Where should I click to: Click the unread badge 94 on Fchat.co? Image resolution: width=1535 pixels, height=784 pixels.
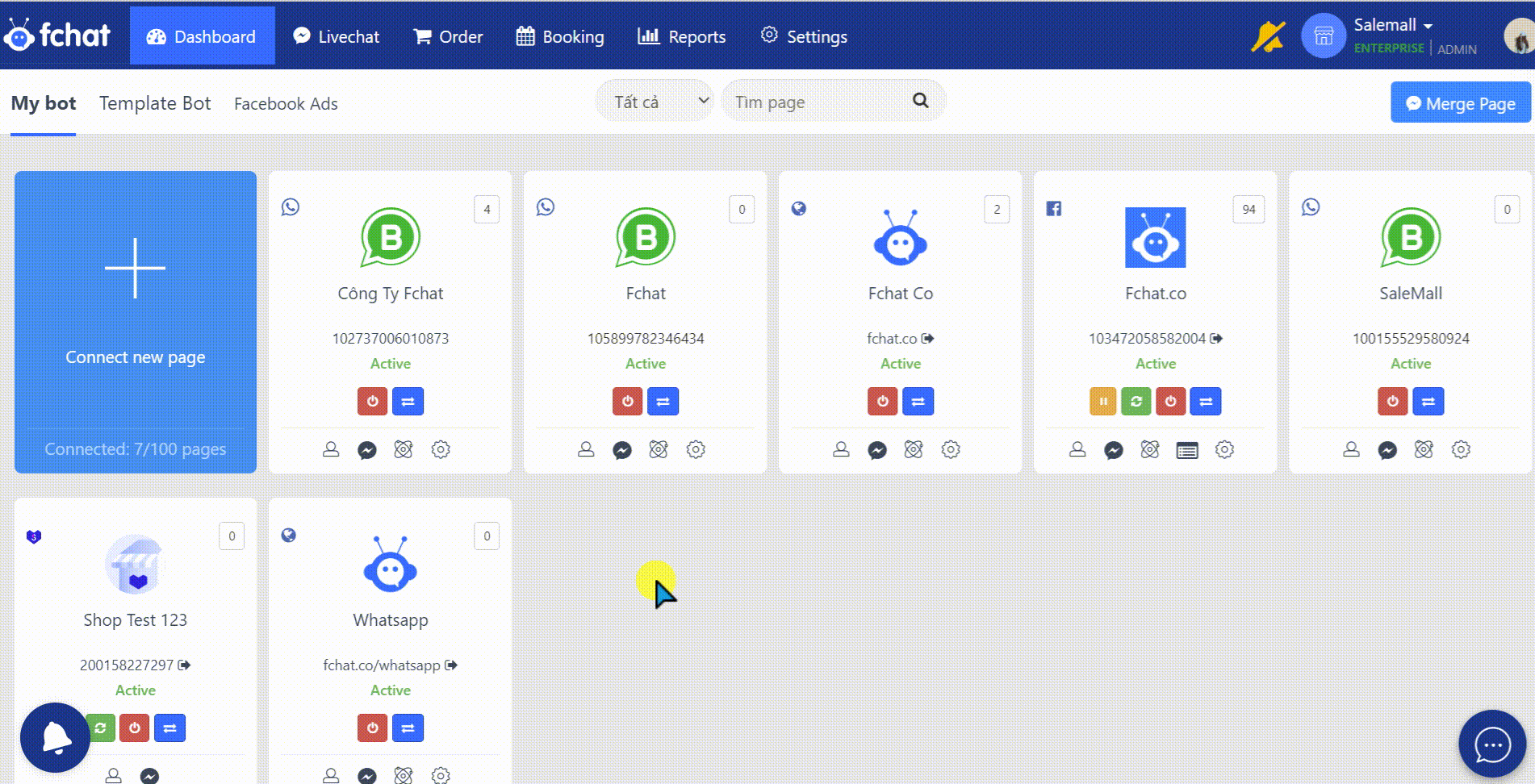(x=1248, y=210)
